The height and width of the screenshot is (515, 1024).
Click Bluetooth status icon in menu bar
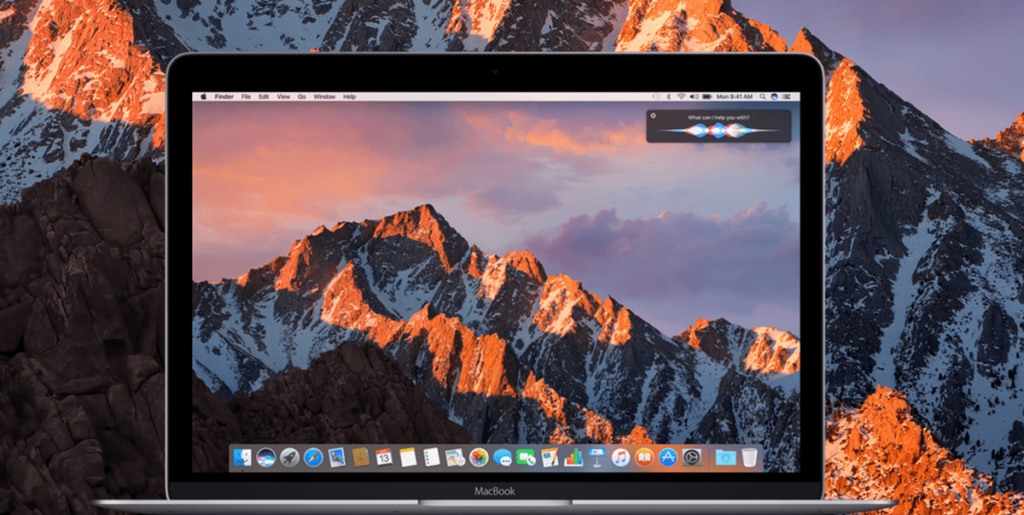tap(669, 97)
